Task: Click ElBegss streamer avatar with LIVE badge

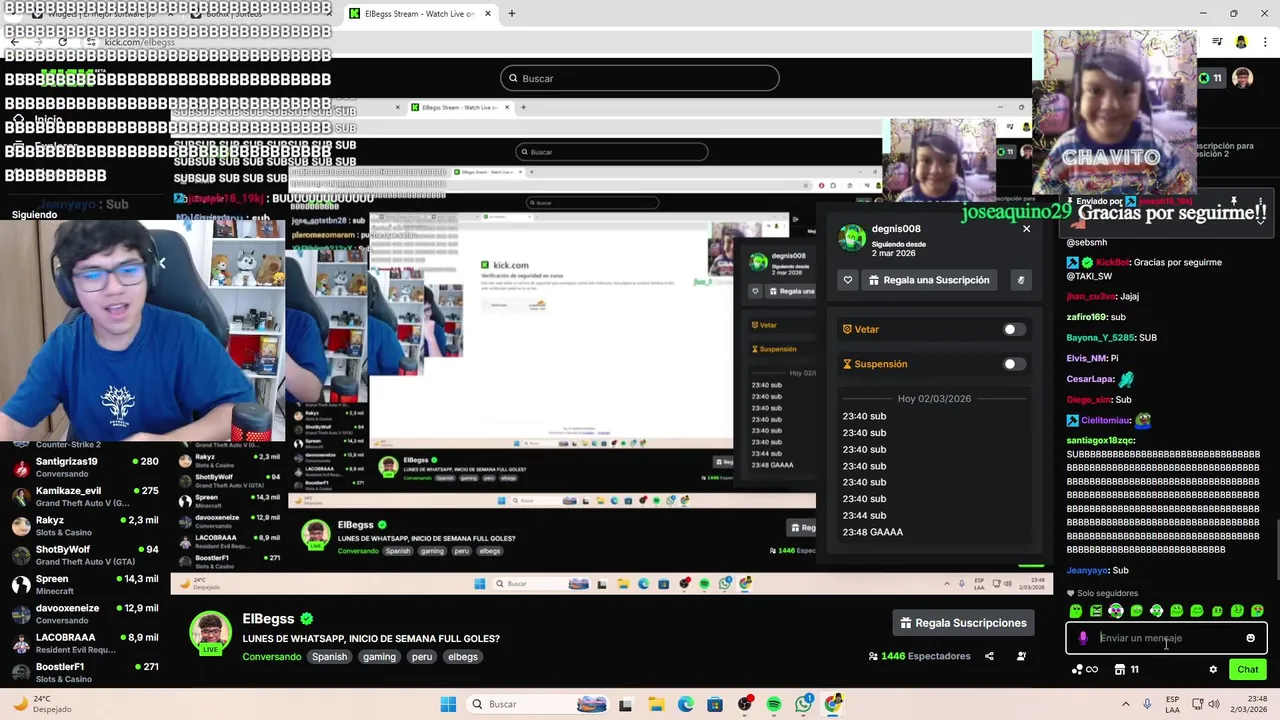Action: coord(210,634)
